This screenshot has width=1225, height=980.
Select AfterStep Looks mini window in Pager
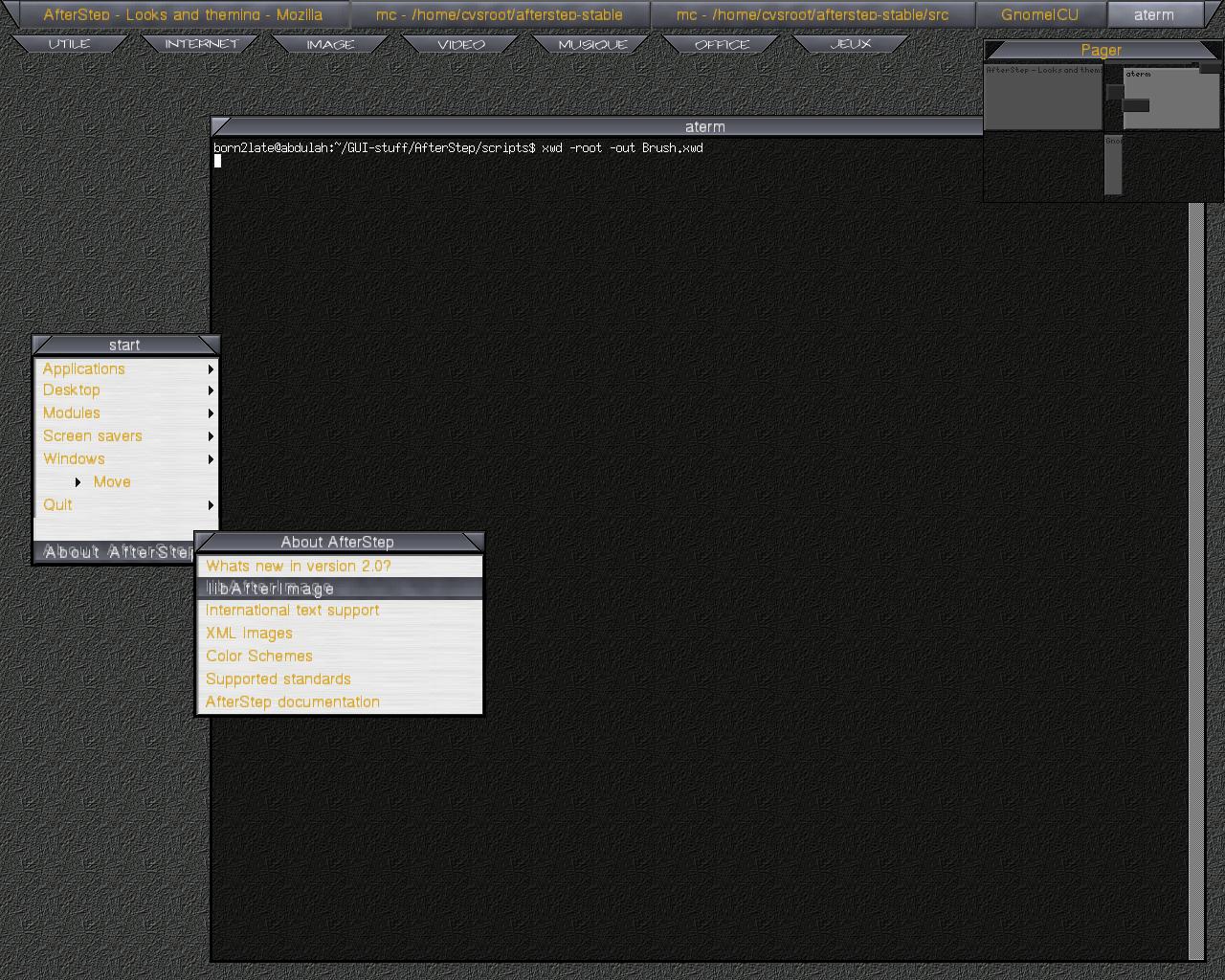1043,96
